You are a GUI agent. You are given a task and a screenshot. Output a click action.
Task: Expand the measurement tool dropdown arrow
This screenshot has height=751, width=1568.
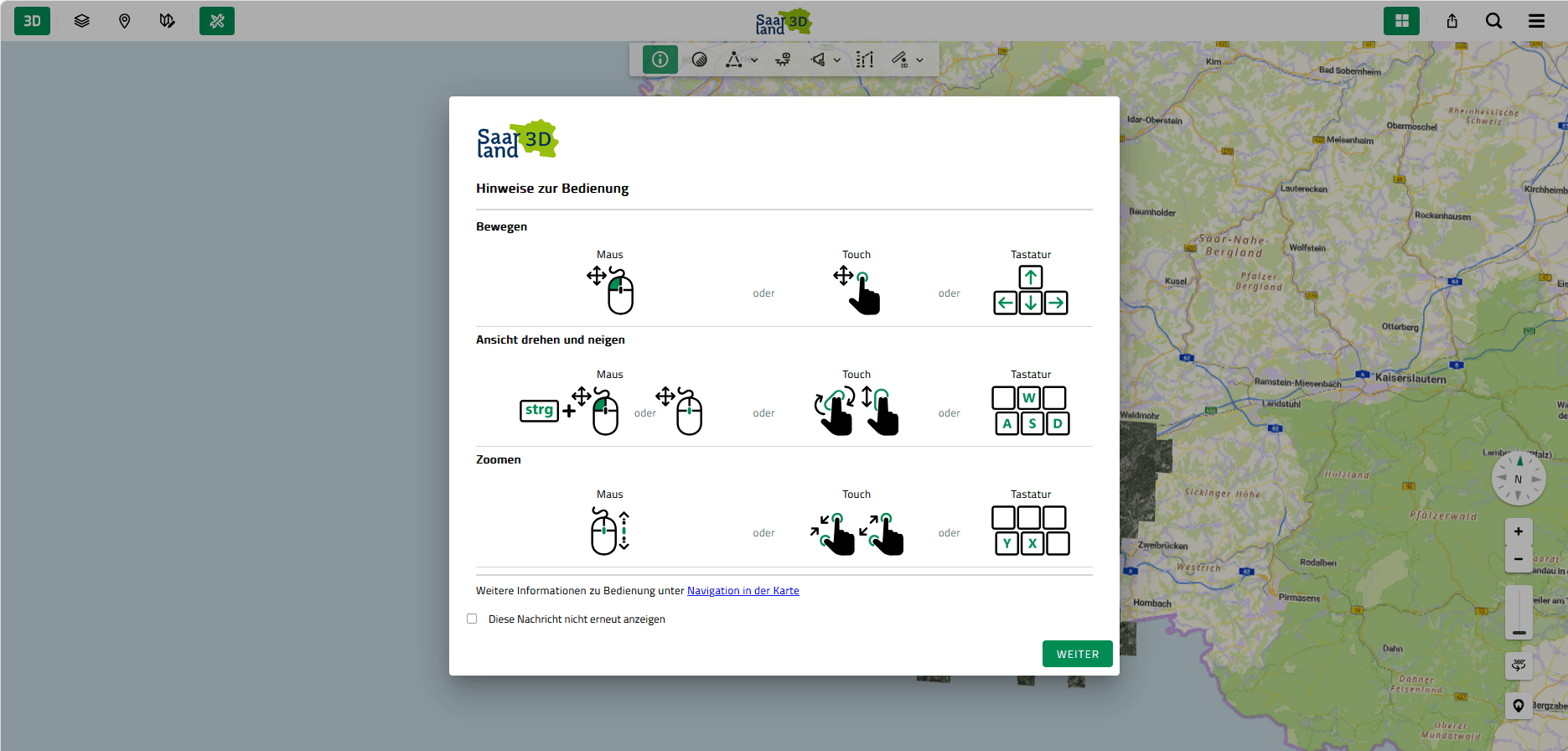click(754, 60)
